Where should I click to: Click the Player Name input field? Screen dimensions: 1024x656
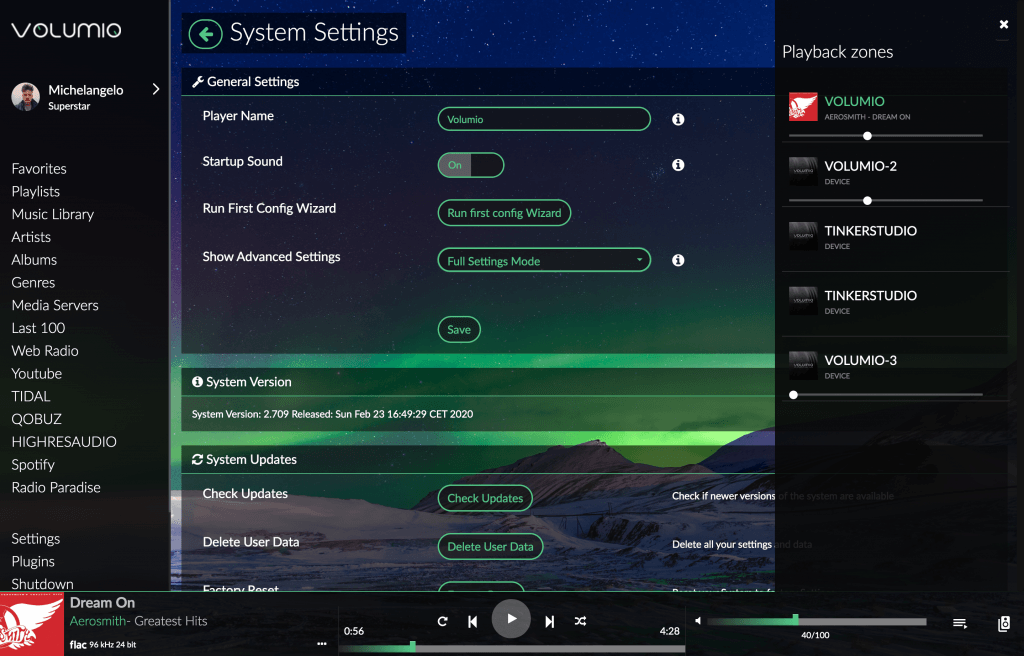(x=543, y=119)
